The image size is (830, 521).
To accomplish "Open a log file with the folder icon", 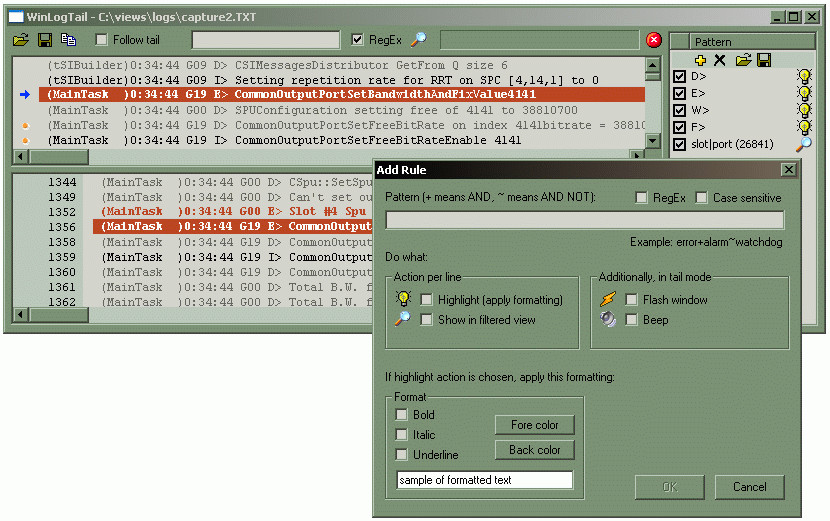I will (21, 40).
